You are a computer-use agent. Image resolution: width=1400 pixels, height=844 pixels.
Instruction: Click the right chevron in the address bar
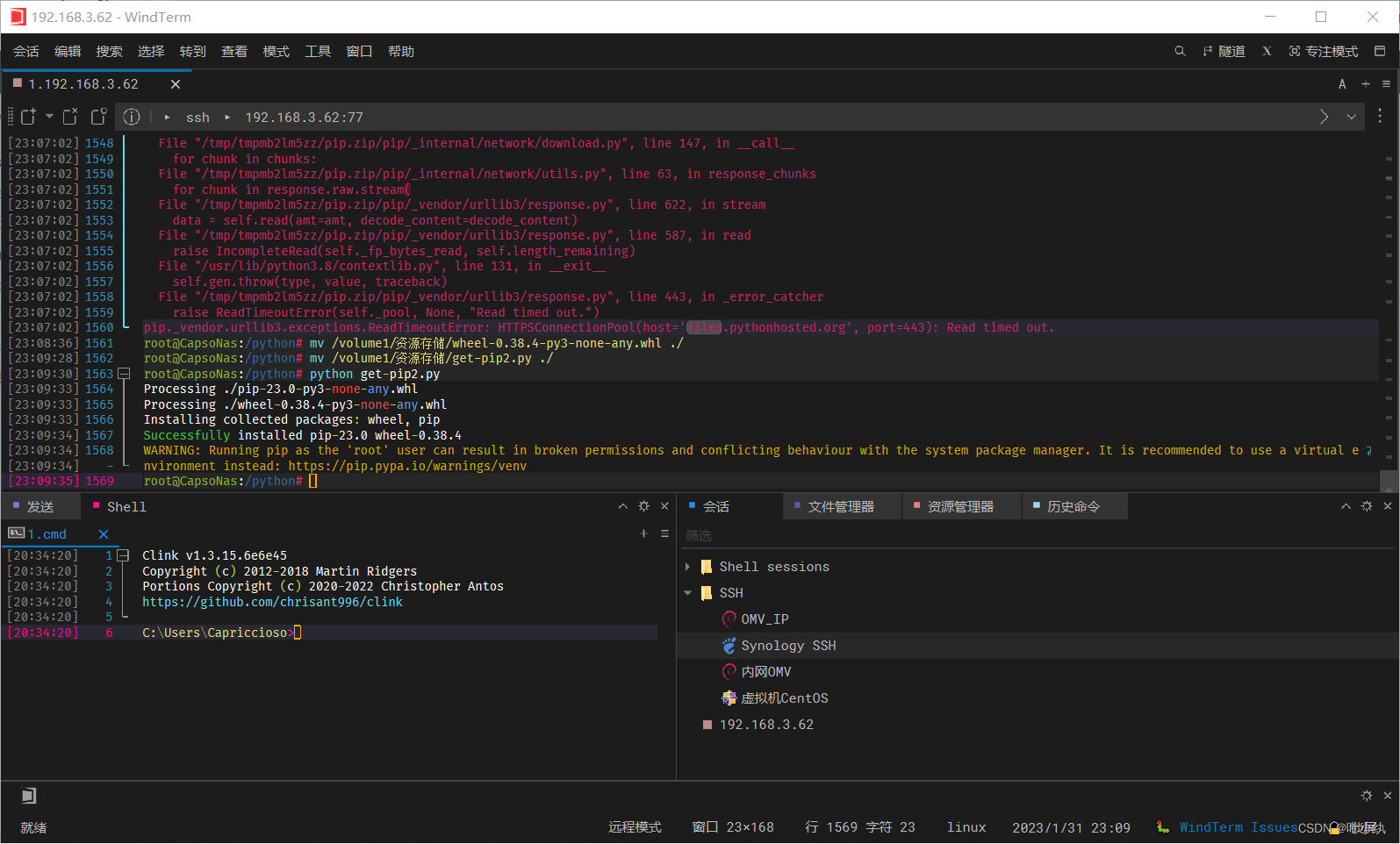pyautogui.click(x=1325, y=117)
